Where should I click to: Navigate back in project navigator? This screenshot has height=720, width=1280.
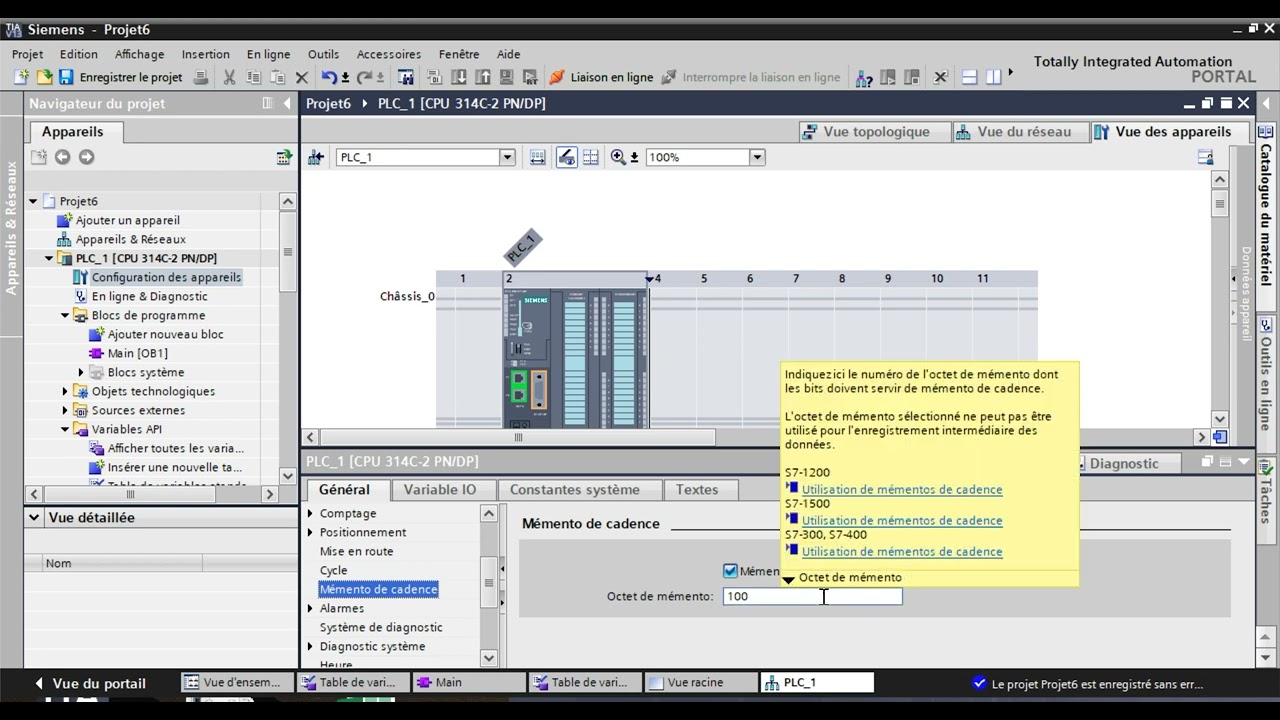(x=62, y=157)
